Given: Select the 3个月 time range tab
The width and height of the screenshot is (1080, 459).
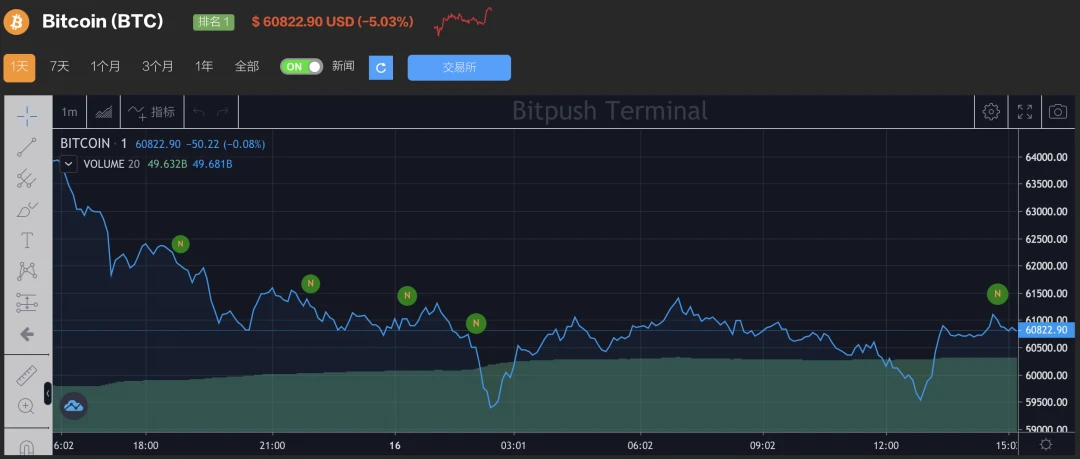Looking at the screenshot, I should pos(158,67).
